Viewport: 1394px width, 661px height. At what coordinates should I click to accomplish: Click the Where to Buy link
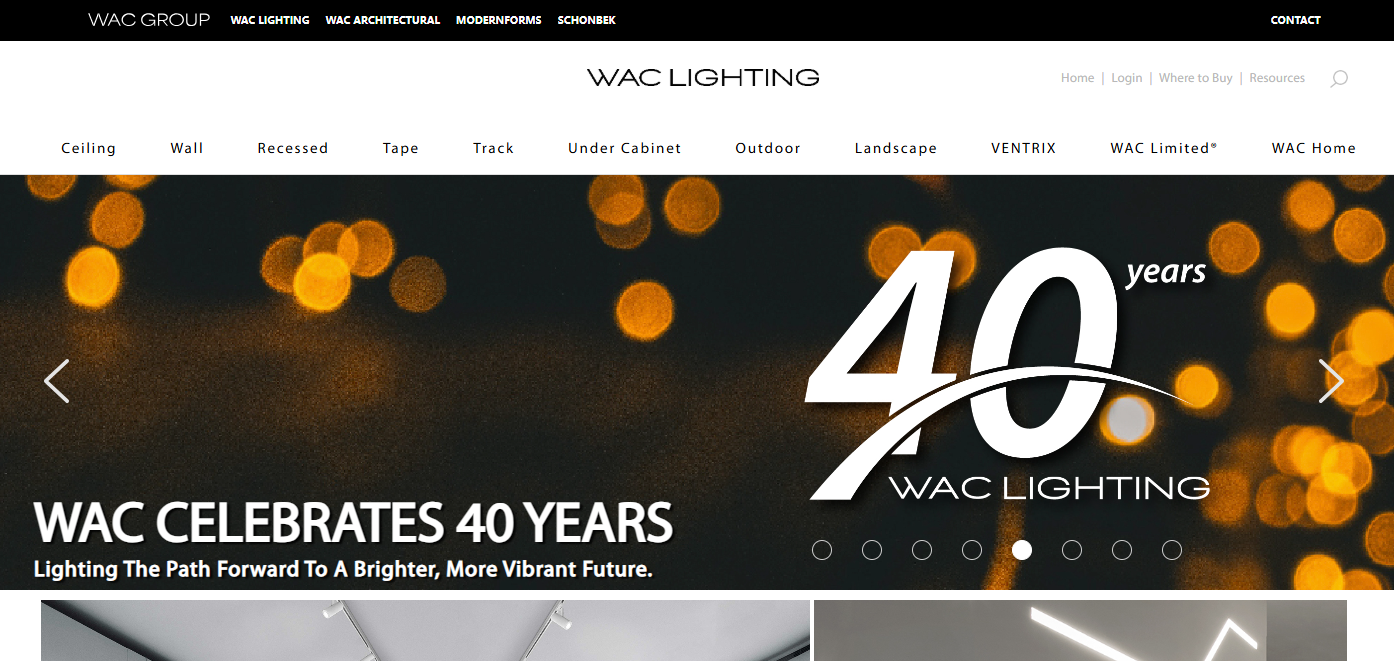1196,78
